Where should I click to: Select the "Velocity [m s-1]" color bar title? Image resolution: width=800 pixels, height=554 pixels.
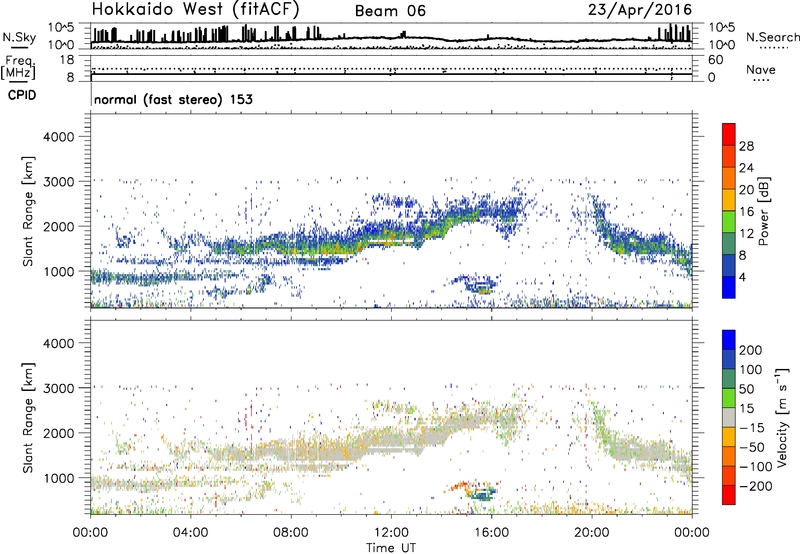tap(781, 417)
